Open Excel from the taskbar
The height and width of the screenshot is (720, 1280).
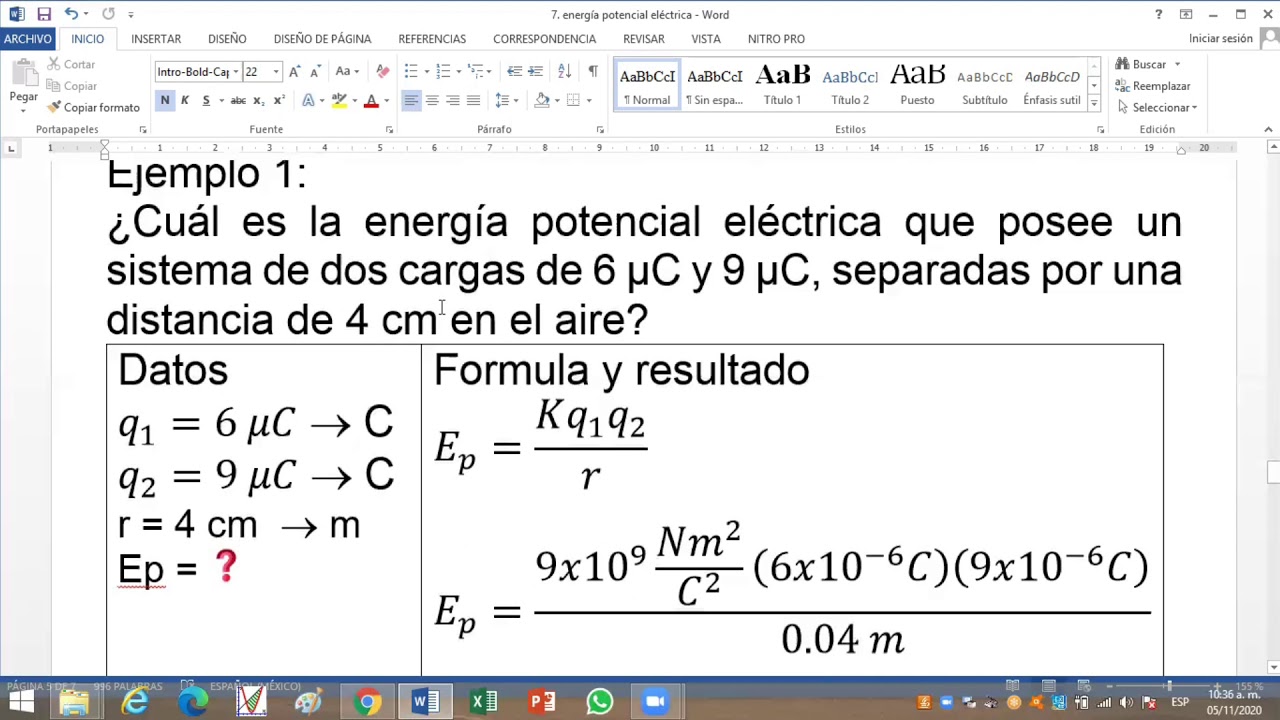point(484,702)
